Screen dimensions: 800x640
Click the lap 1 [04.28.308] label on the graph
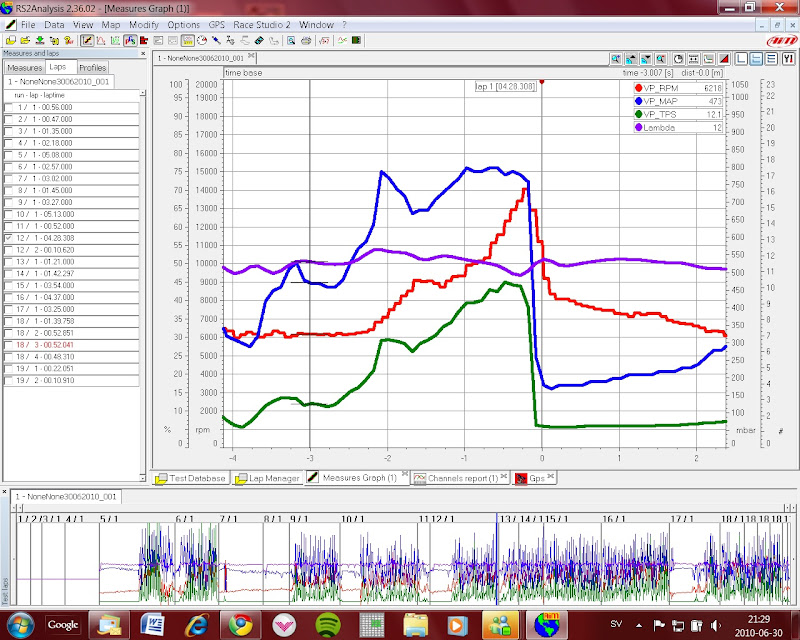(x=506, y=87)
